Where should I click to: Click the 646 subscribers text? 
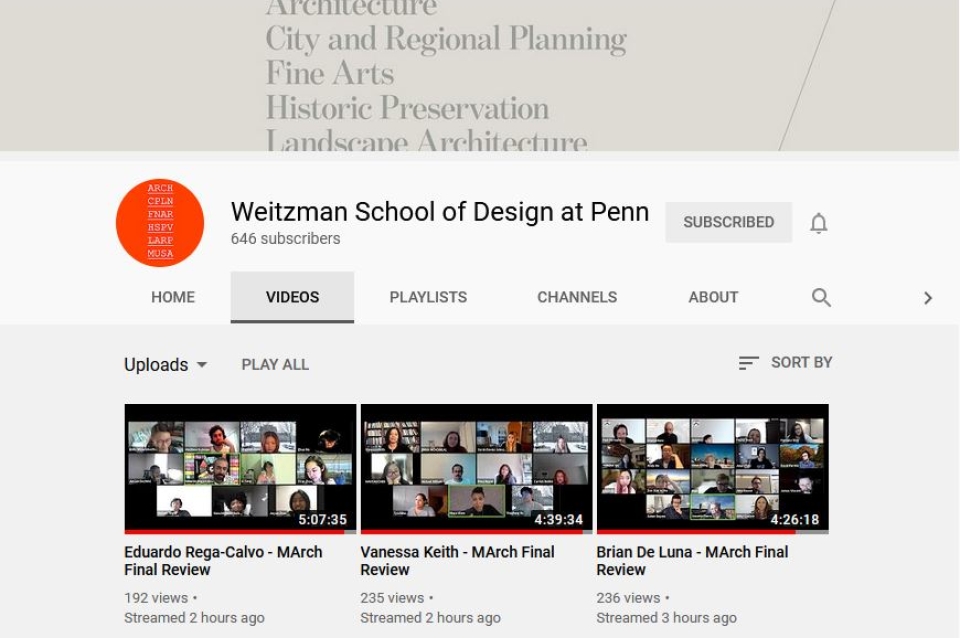pyautogui.click(x=285, y=239)
